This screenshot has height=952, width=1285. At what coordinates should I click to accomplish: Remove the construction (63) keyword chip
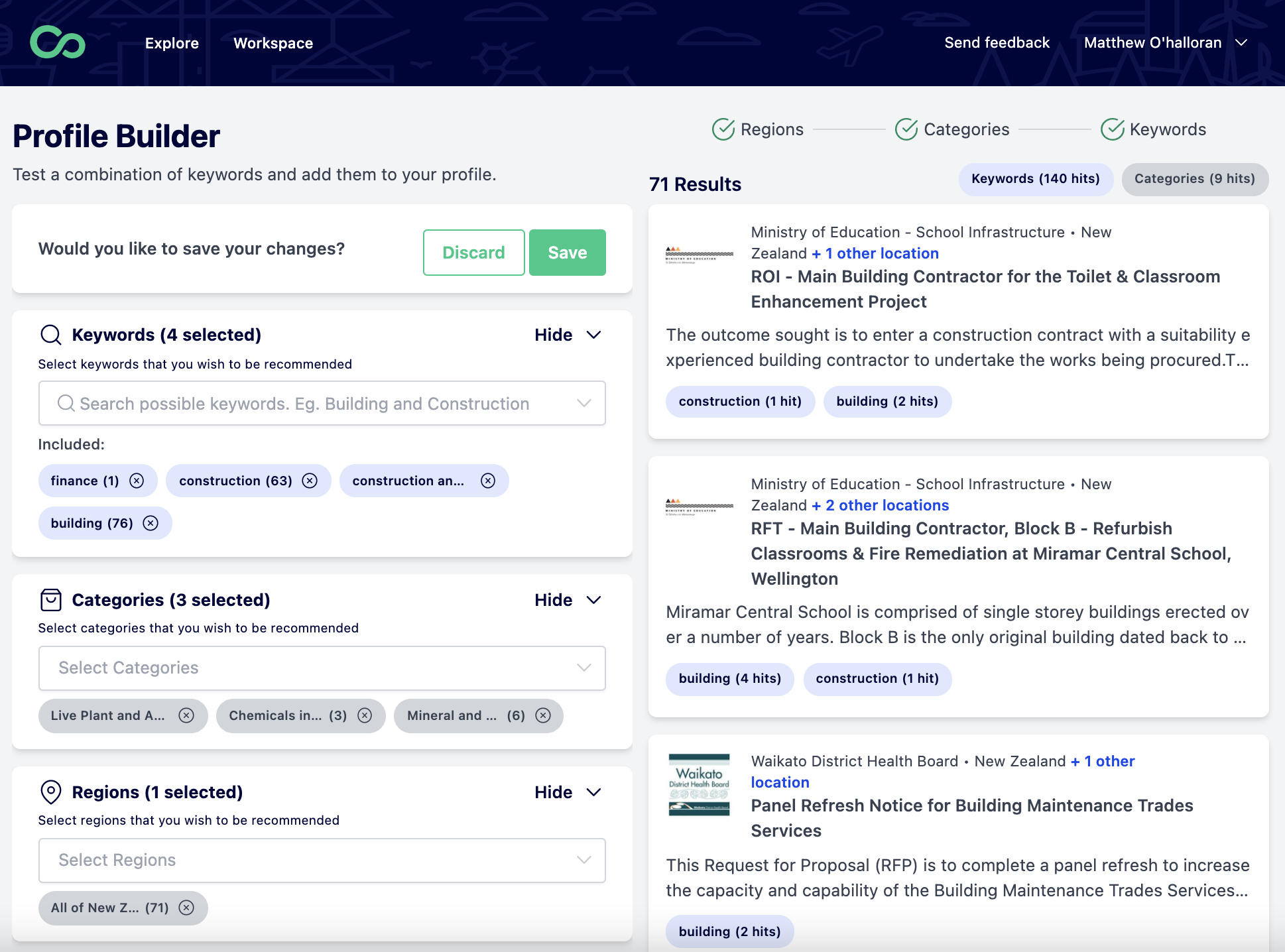(310, 481)
